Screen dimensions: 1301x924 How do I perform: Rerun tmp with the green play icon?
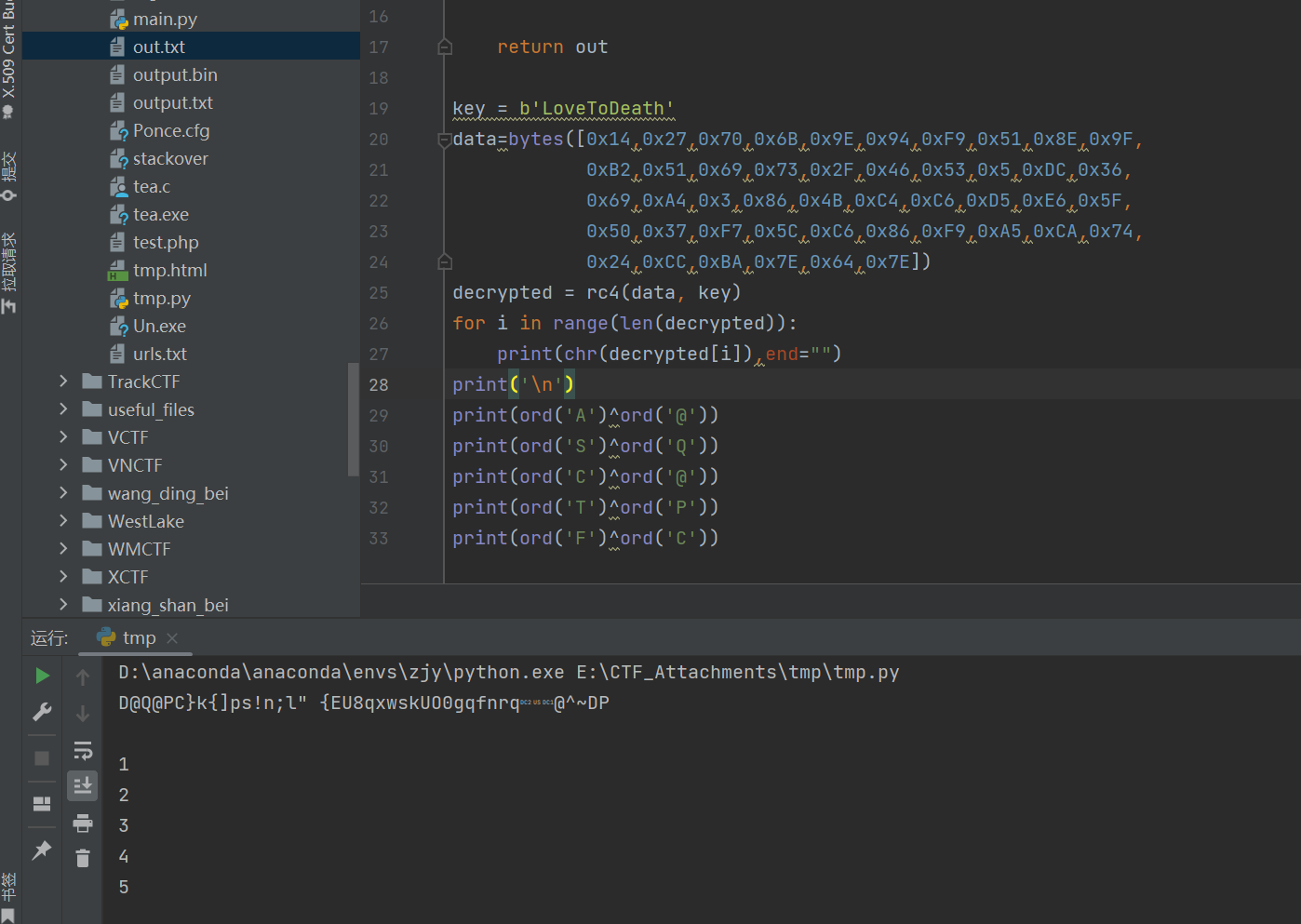click(42, 676)
